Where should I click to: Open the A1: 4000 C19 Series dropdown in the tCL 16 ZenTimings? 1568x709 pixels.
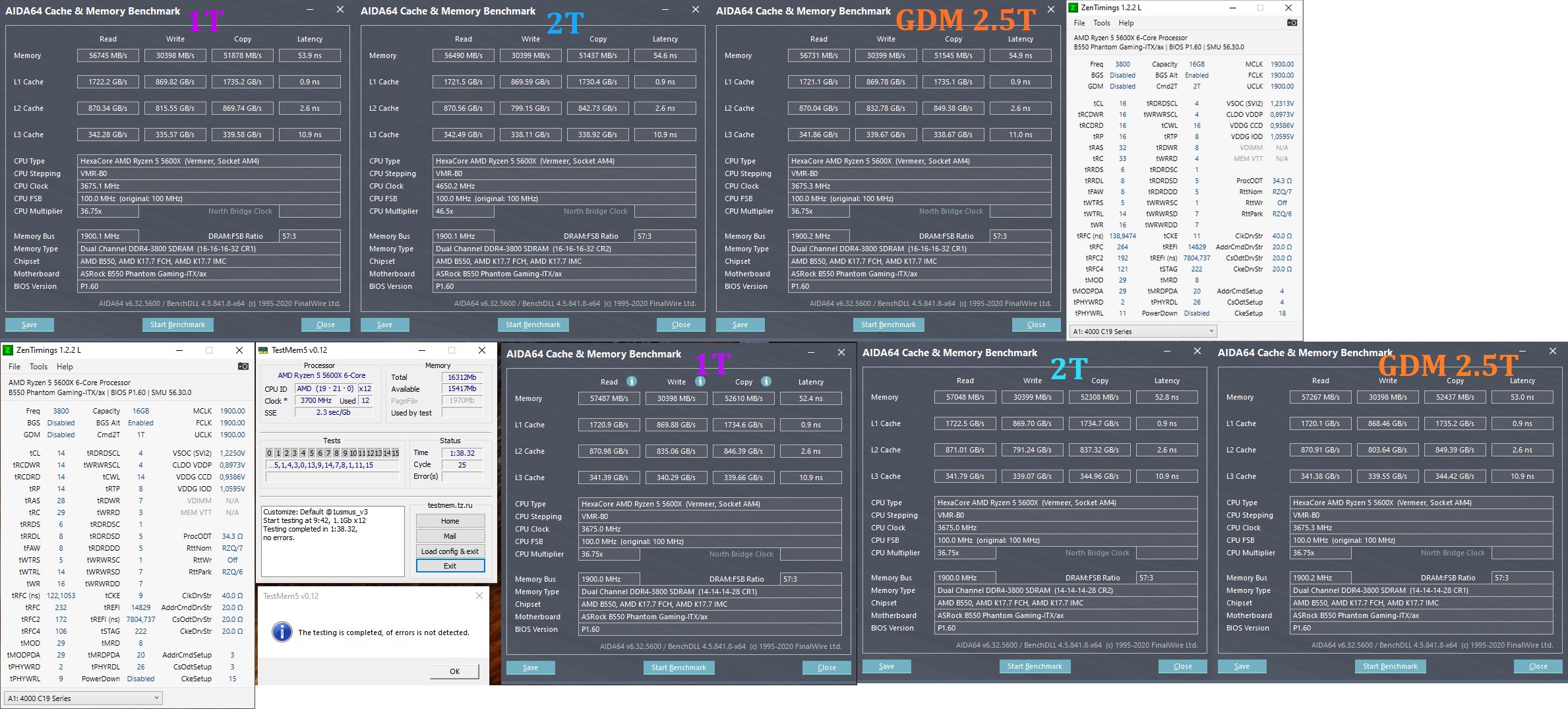click(x=1143, y=331)
